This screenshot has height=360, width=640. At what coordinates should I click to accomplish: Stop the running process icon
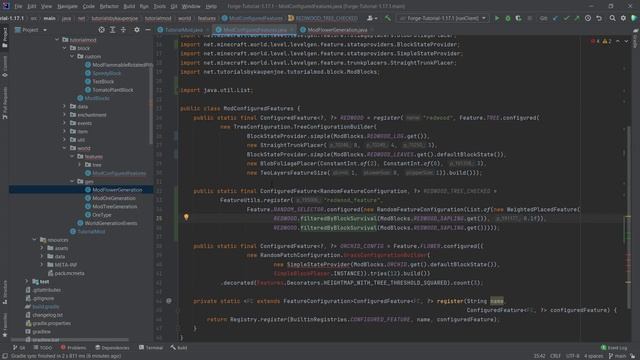[530, 18]
